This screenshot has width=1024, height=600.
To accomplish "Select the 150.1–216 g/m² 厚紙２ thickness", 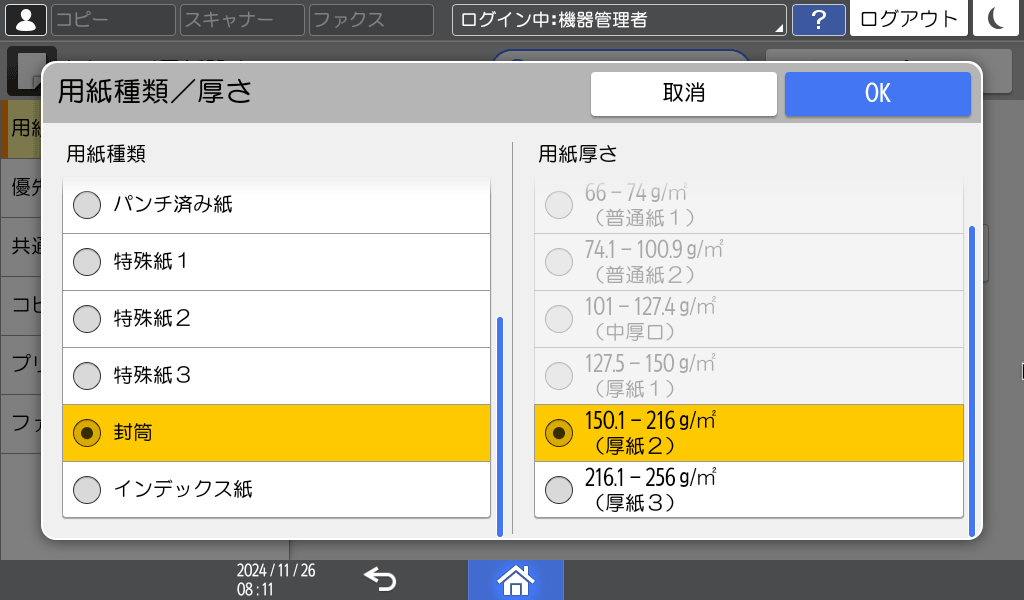I will tap(748, 433).
